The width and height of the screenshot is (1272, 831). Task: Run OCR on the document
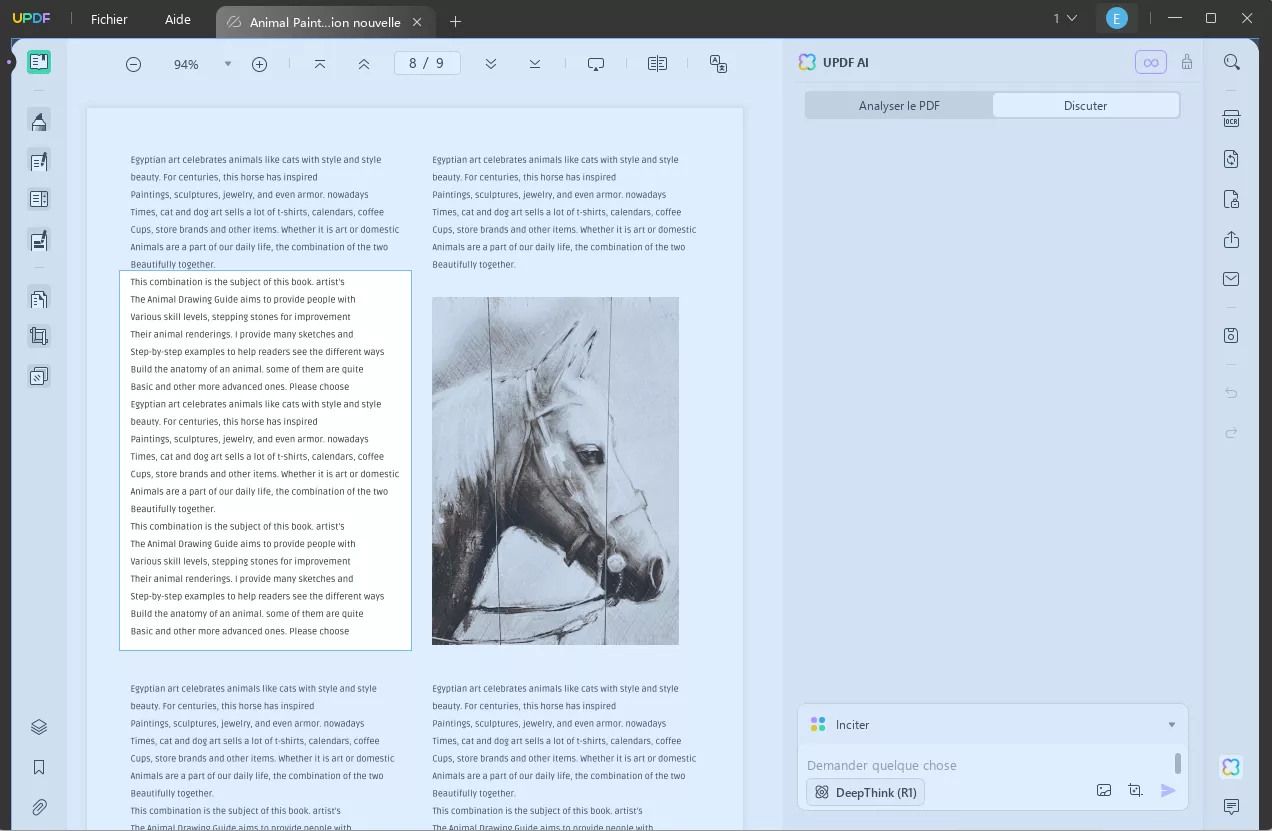coord(1231,120)
